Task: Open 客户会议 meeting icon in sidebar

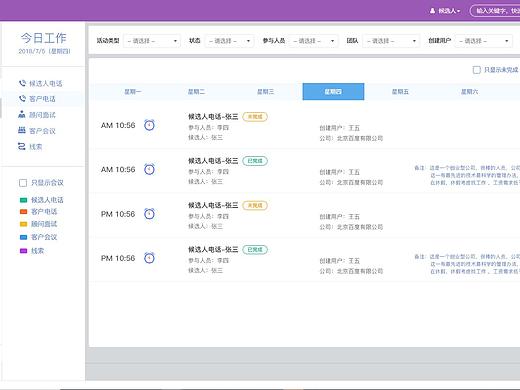Action: click(22, 131)
